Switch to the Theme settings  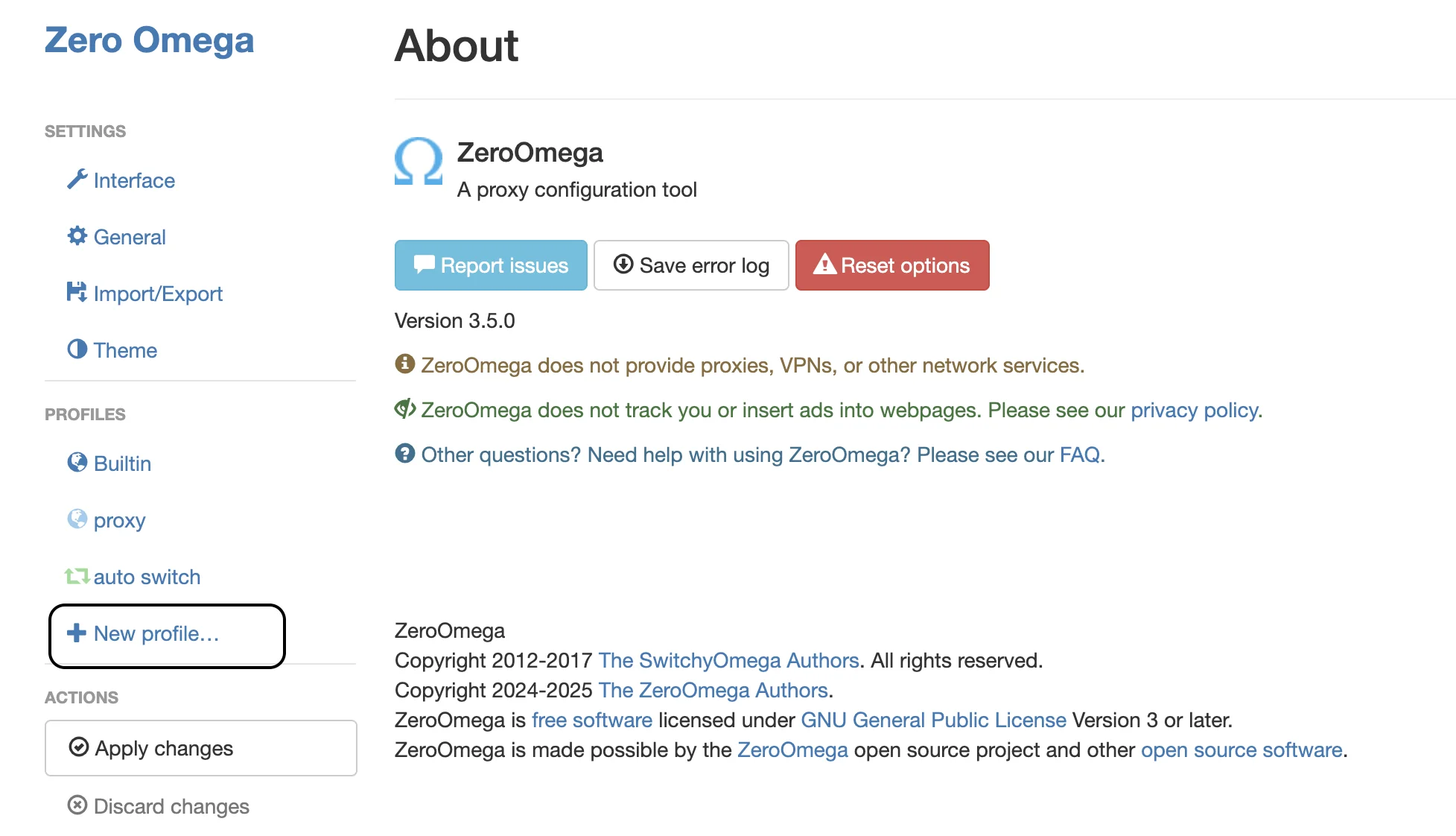tap(125, 350)
